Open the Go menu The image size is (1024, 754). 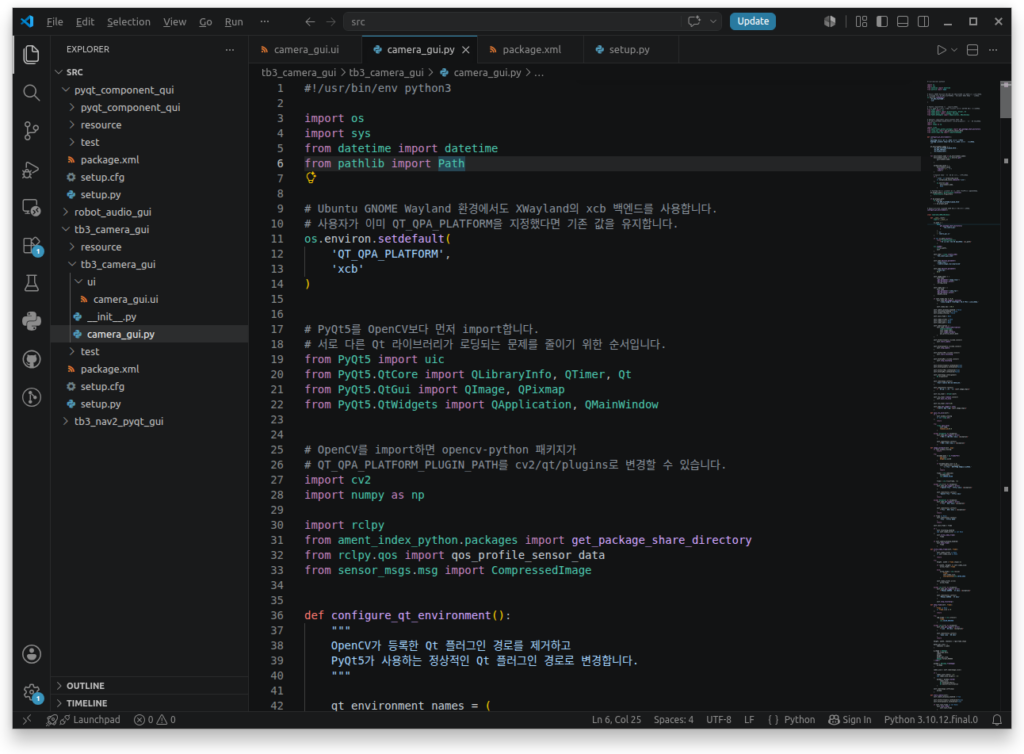(206, 22)
